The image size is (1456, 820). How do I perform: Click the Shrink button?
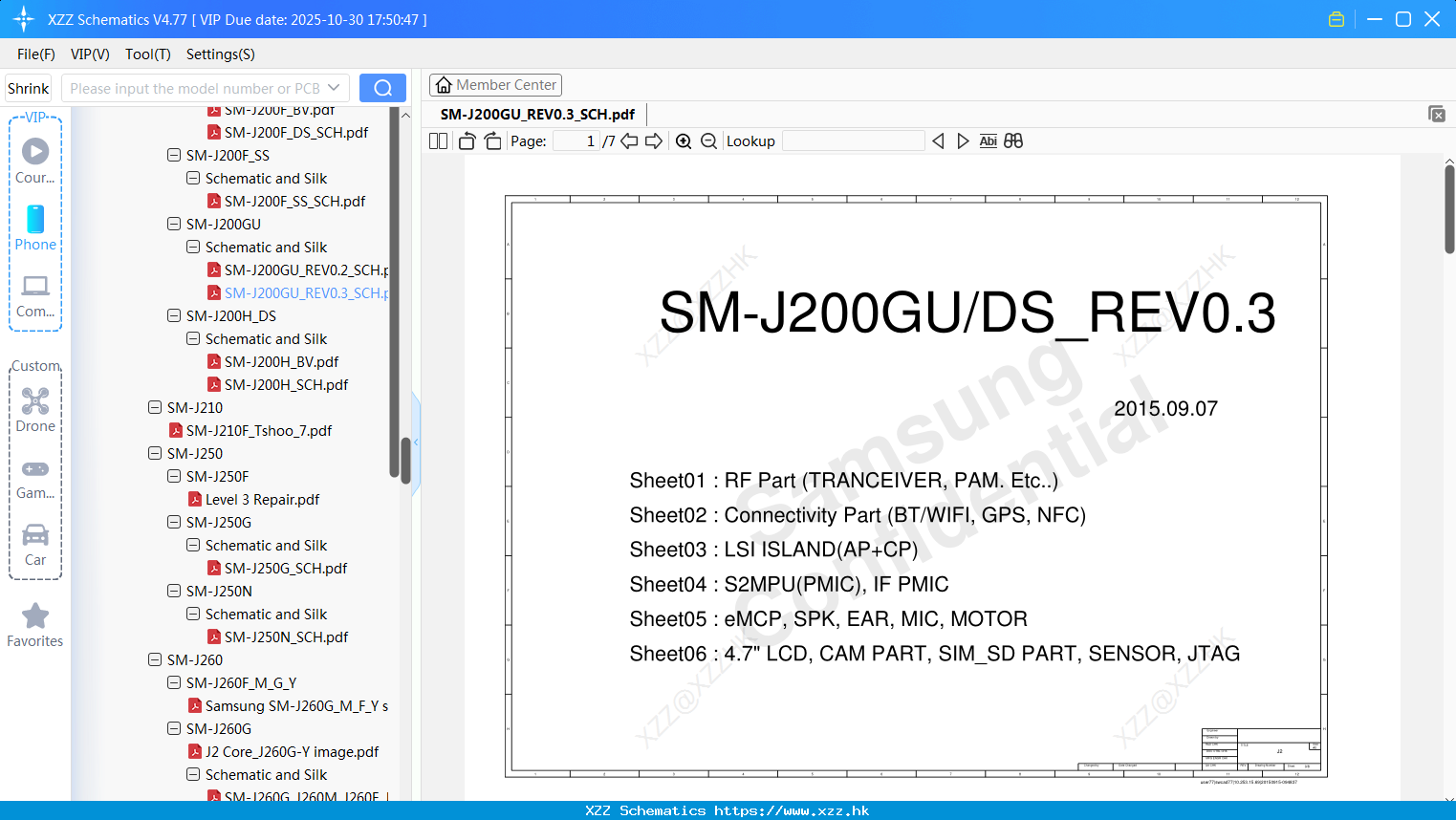[29, 88]
